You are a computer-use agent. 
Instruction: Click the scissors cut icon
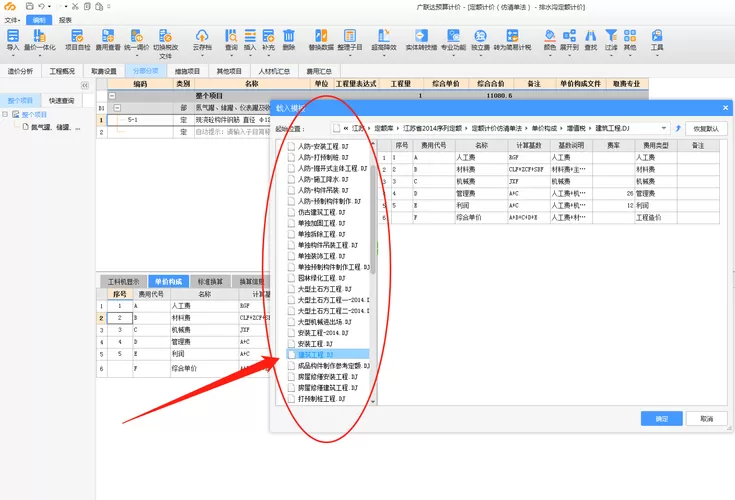(x=75, y=6)
